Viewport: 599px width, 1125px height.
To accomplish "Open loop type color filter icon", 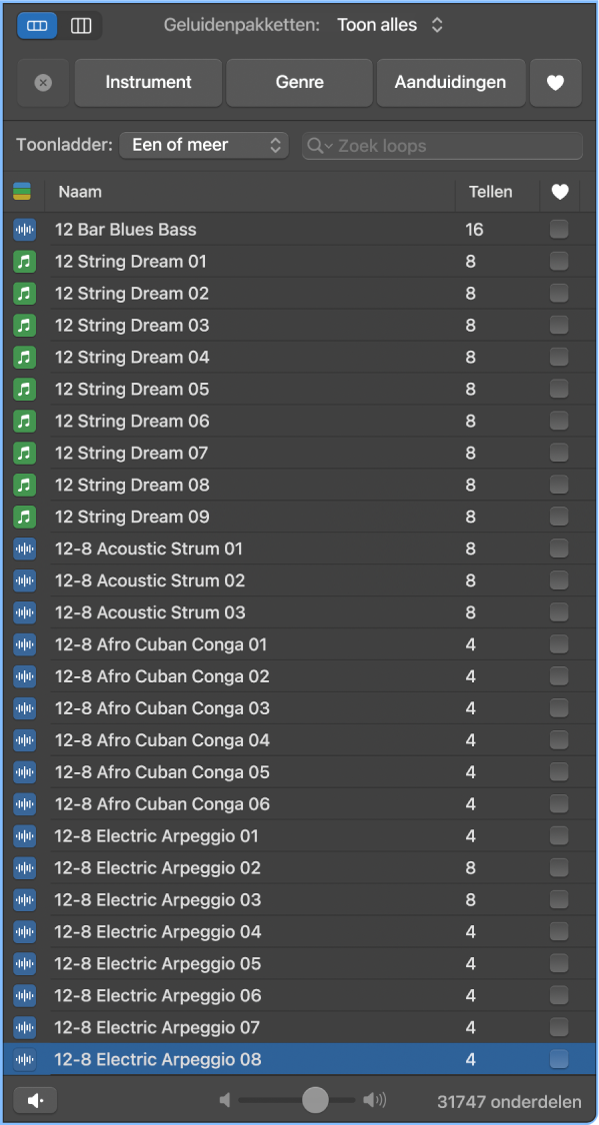I will 22,192.
